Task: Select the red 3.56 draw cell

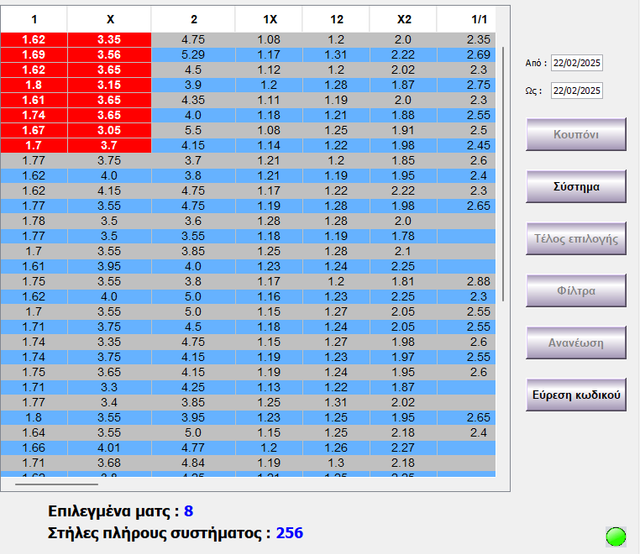Action: [109, 55]
